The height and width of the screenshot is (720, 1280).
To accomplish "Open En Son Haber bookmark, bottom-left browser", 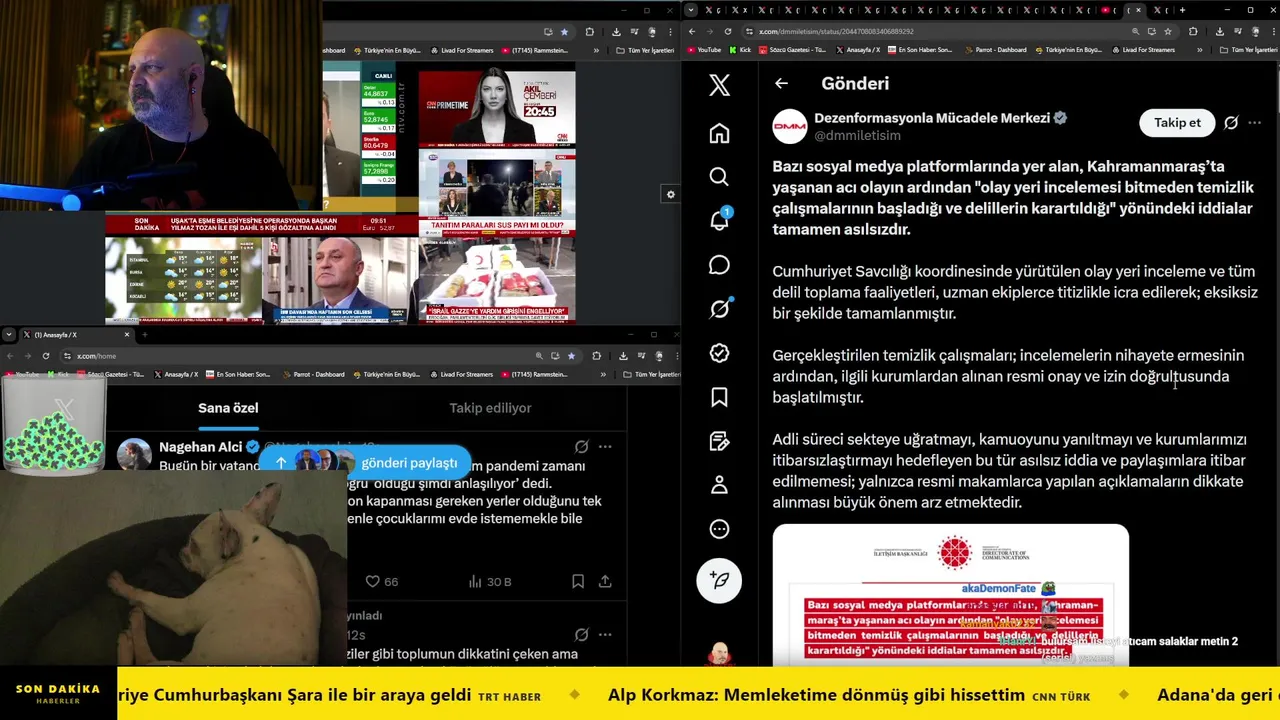I will point(238,374).
